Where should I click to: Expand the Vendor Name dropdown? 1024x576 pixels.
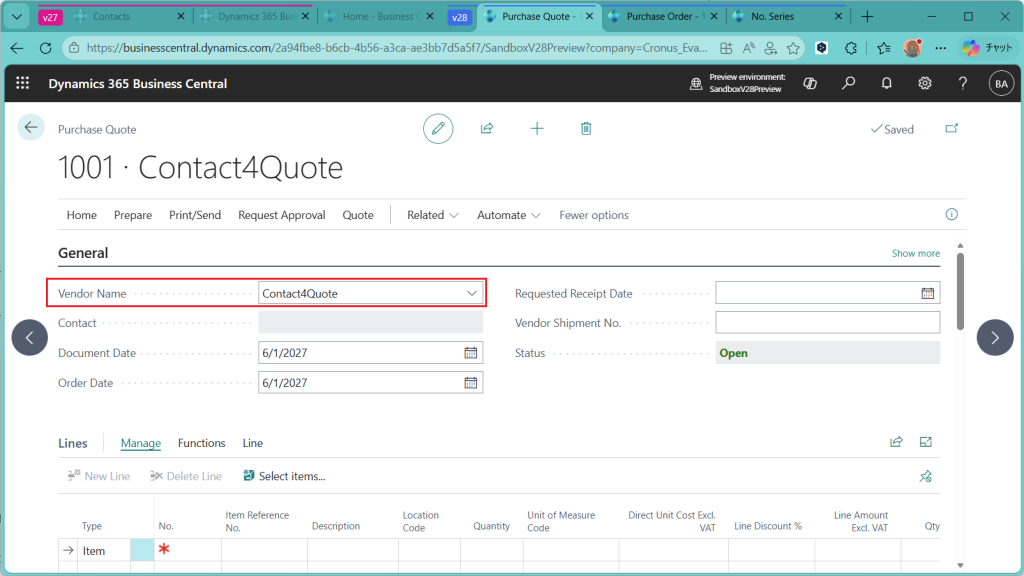[x=472, y=293]
